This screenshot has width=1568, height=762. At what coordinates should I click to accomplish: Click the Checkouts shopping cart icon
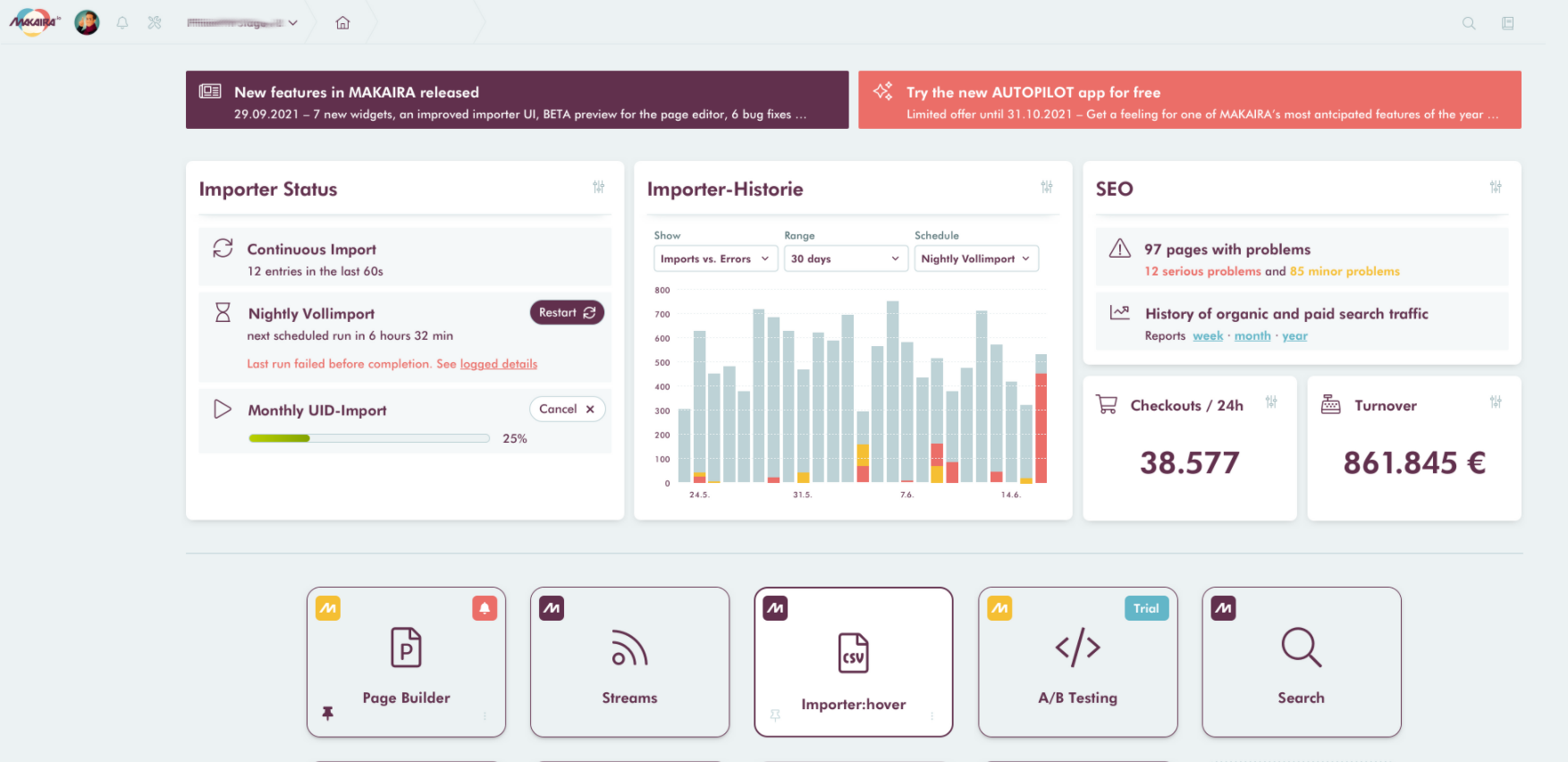[x=1107, y=404]
